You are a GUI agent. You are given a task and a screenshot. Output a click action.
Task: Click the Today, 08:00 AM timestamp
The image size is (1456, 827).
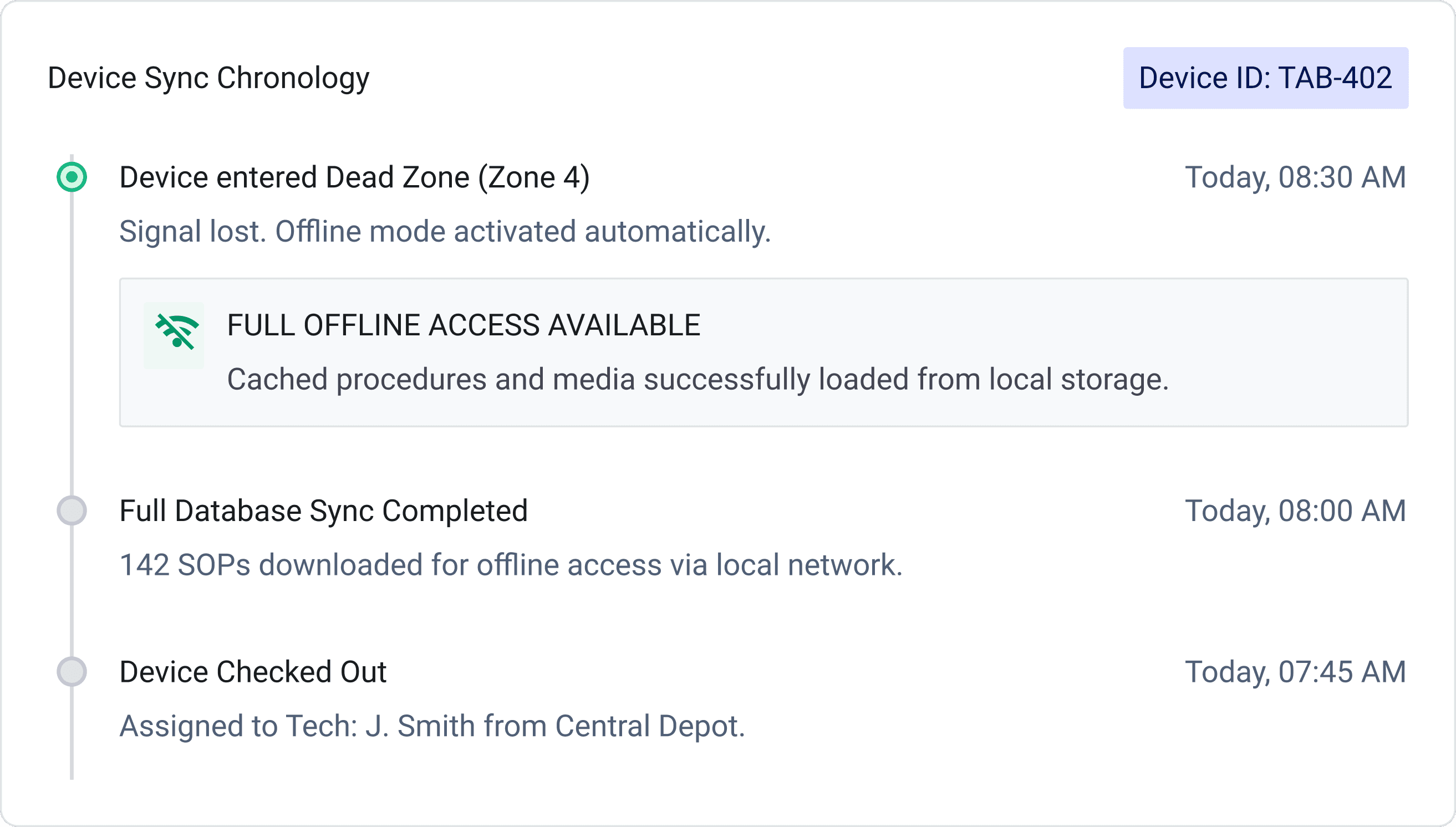pos(1295,511)
